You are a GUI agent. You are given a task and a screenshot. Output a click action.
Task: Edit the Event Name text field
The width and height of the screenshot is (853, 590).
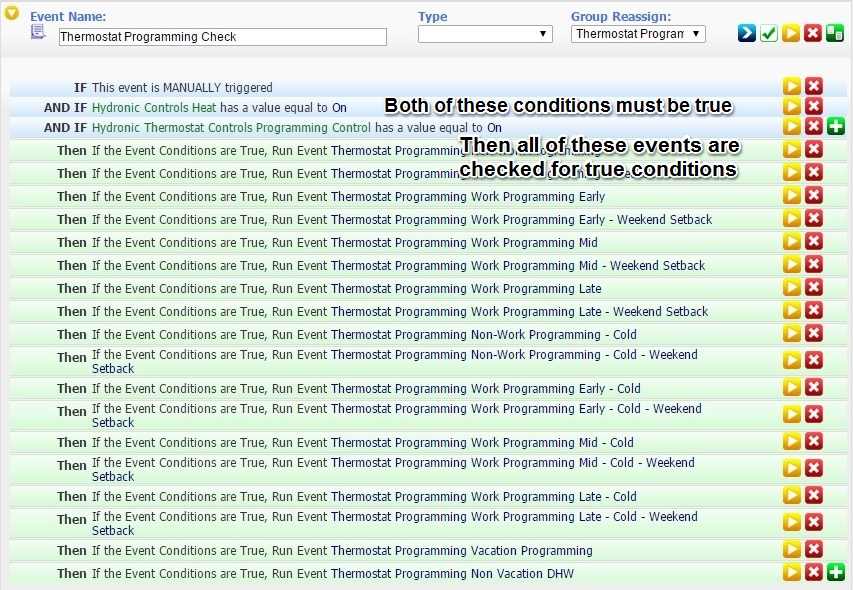point(222,37)
